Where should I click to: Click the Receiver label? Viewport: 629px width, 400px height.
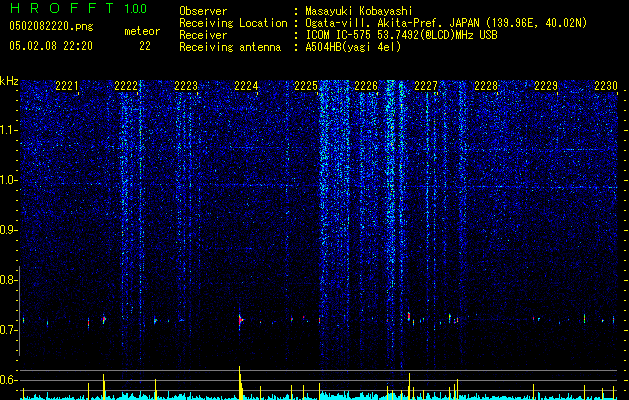tap(203, 35)
